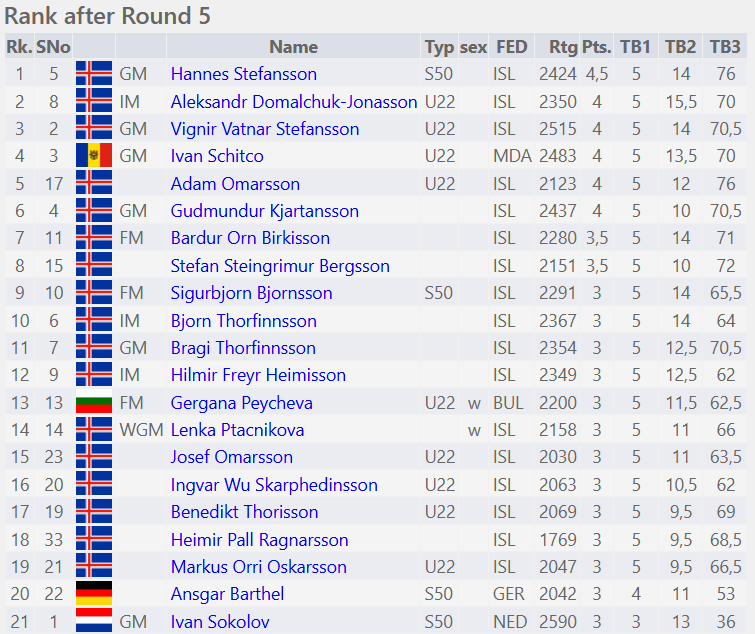Click Bragi Thorfinnsson's name link

[x=243, y=348]
